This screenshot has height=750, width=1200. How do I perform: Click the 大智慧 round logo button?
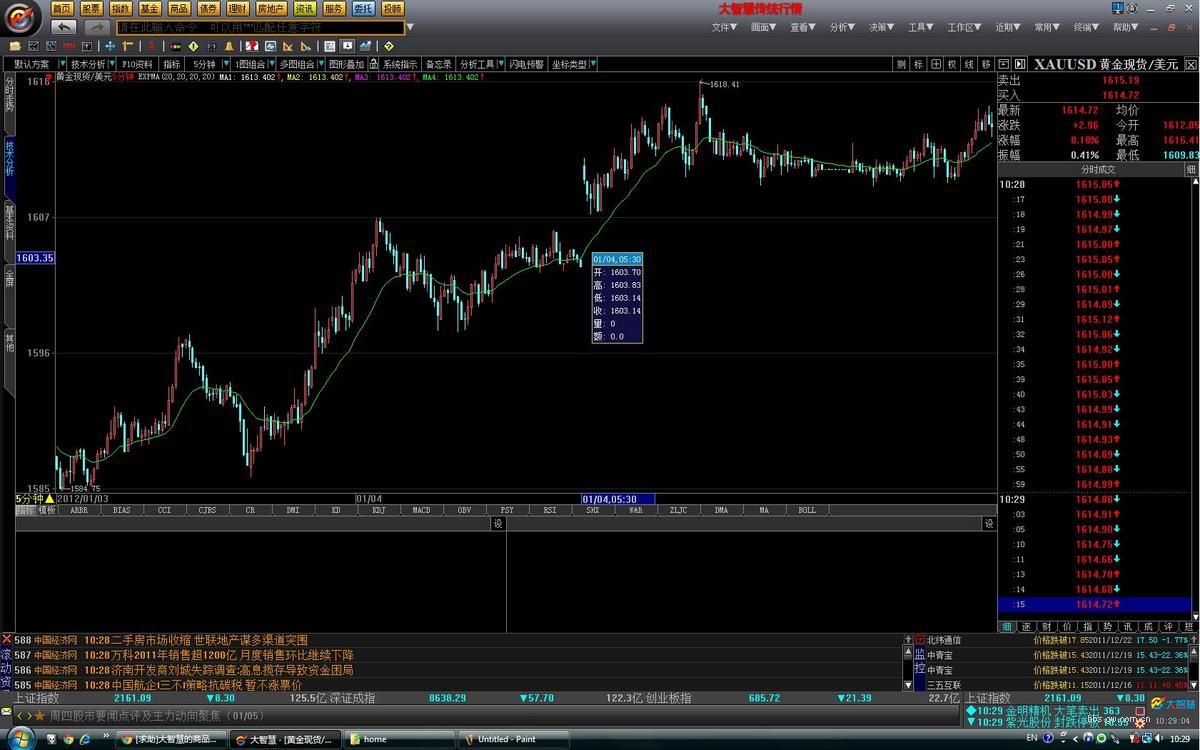point(22,17)
